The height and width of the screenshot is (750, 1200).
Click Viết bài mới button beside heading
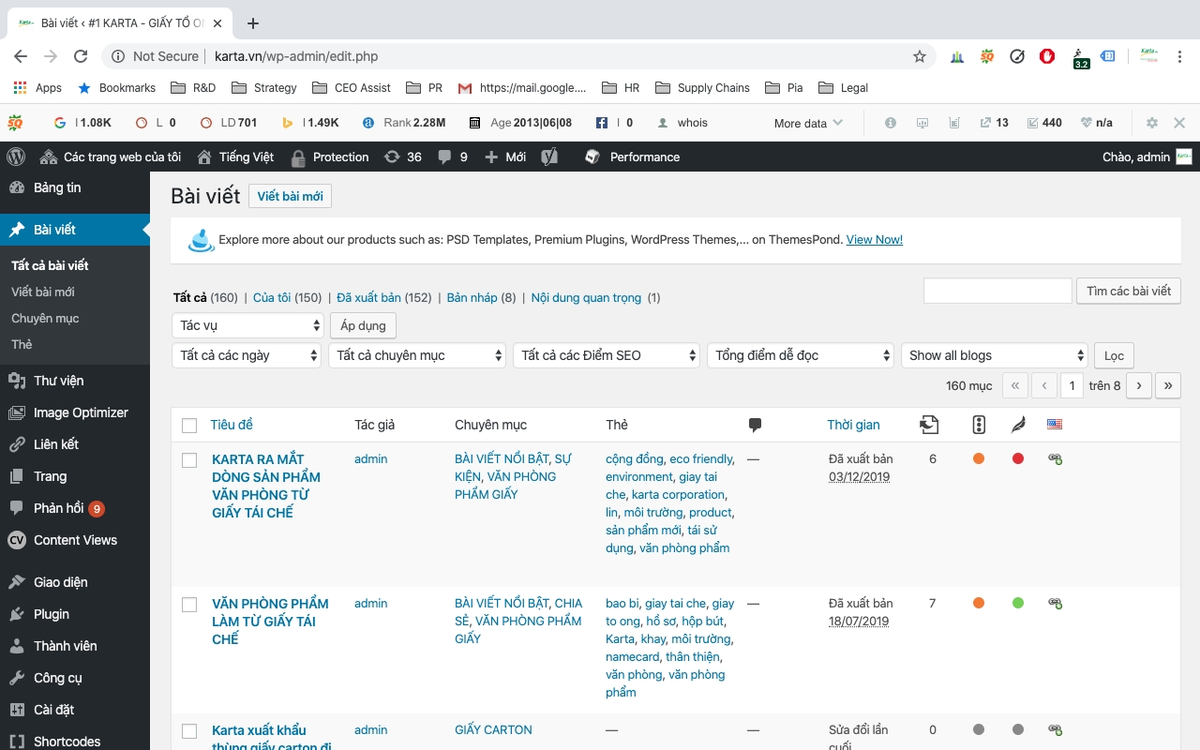[290, 196]
